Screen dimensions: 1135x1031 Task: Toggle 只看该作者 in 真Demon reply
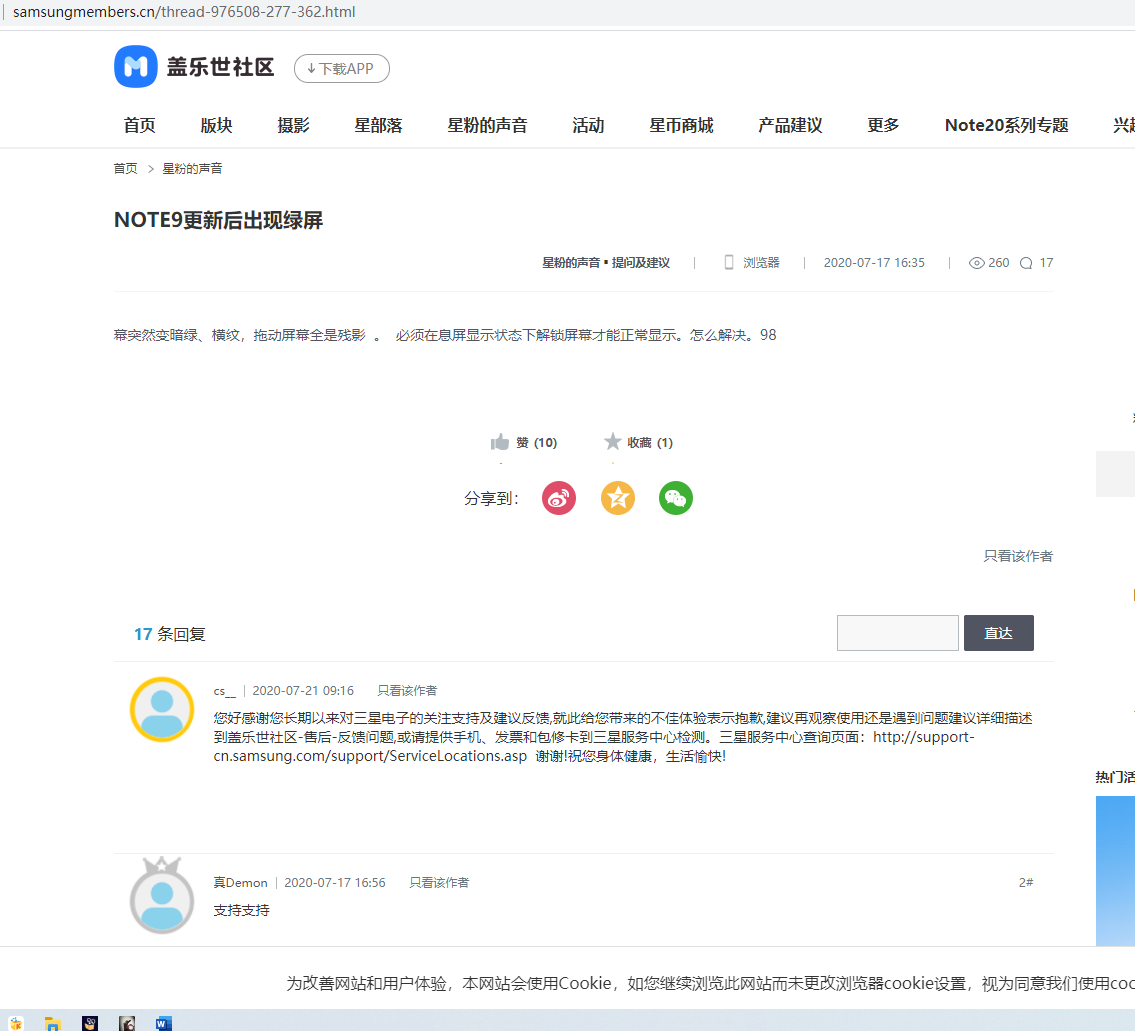[439, 883]
